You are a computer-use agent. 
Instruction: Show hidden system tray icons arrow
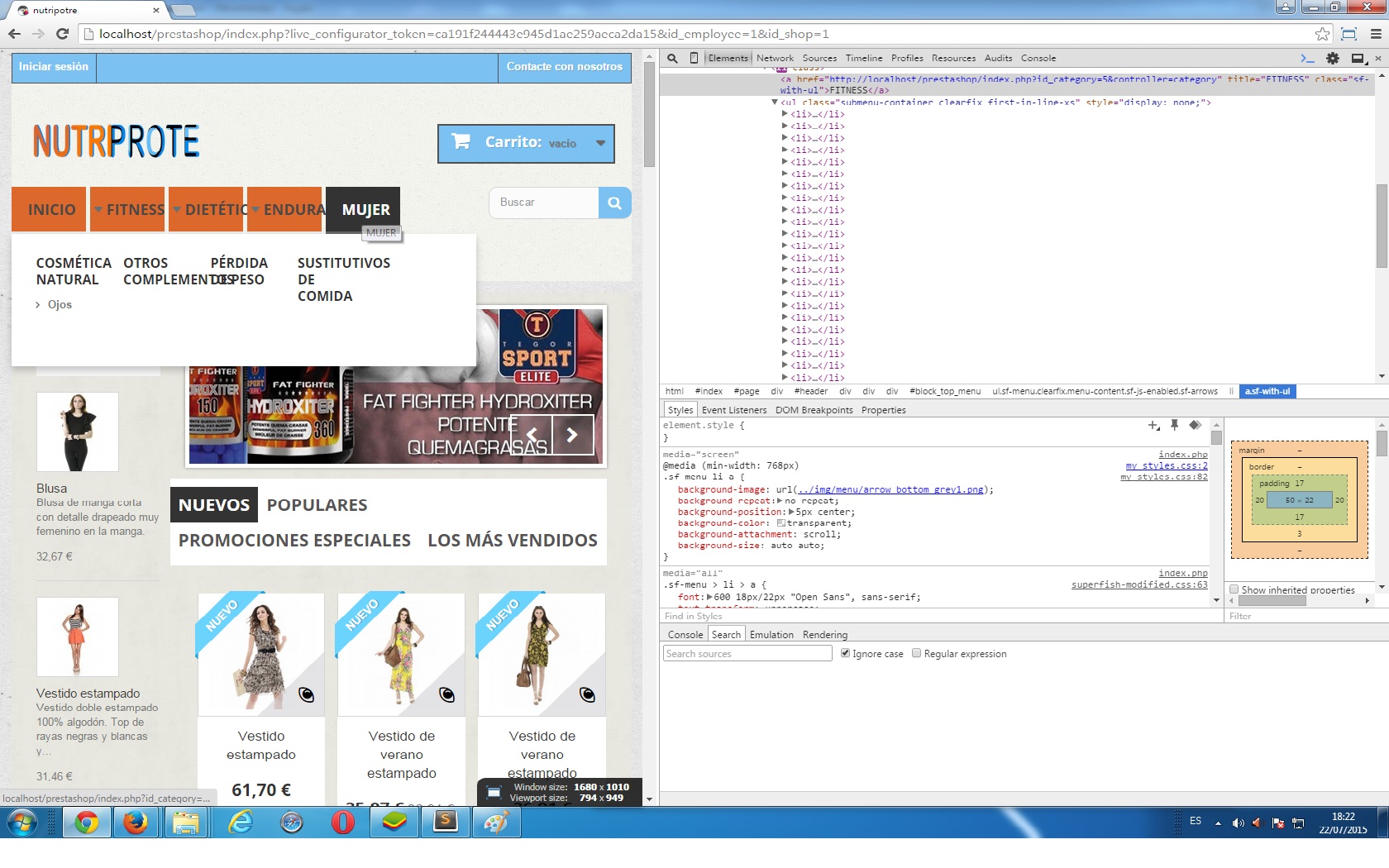1218,823
